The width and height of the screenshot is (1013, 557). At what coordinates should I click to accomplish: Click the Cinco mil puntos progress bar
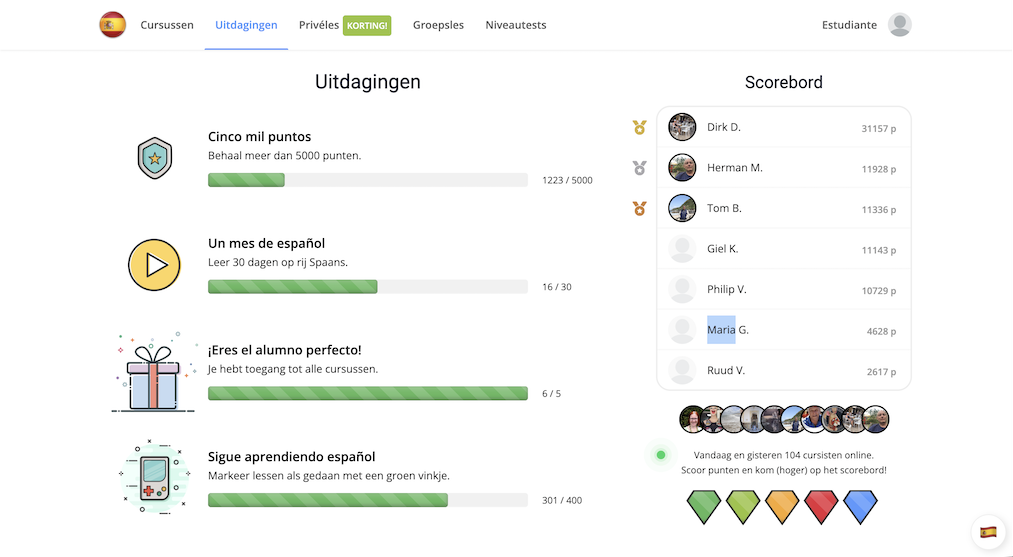368,180
